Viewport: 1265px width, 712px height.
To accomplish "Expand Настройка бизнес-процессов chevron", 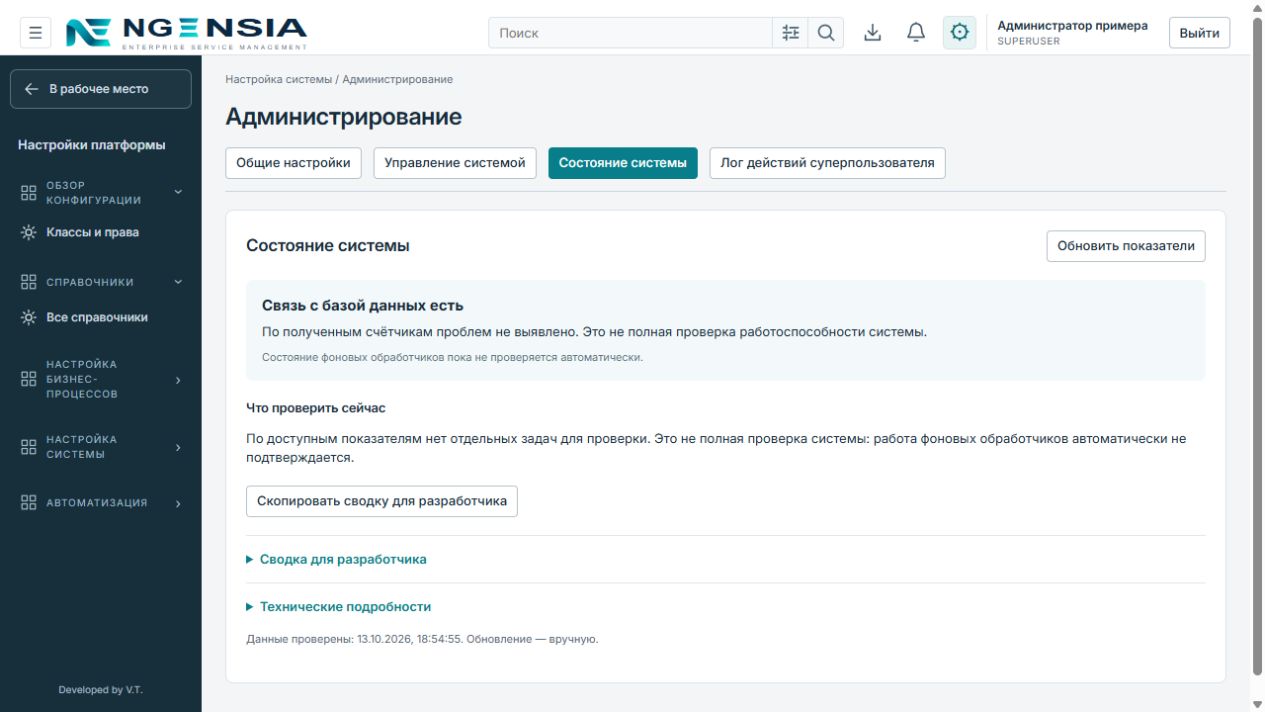I will (x=178, y=380).
